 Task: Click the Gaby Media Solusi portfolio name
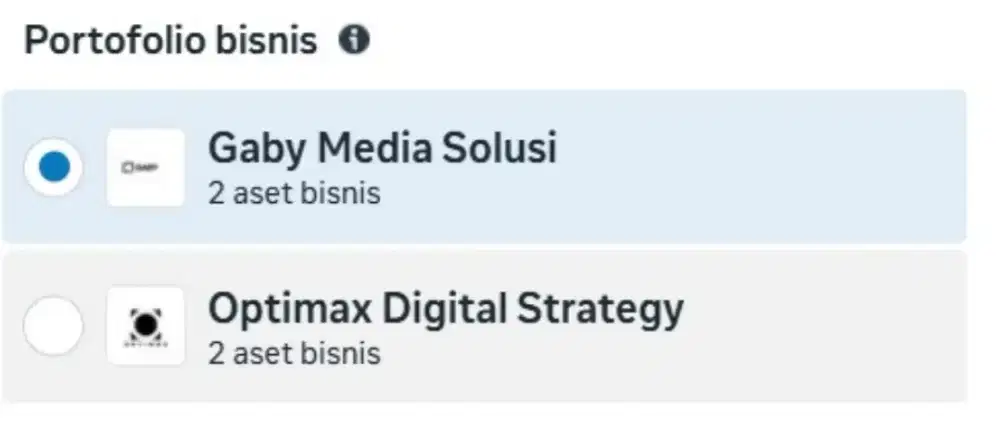point(382,149)
